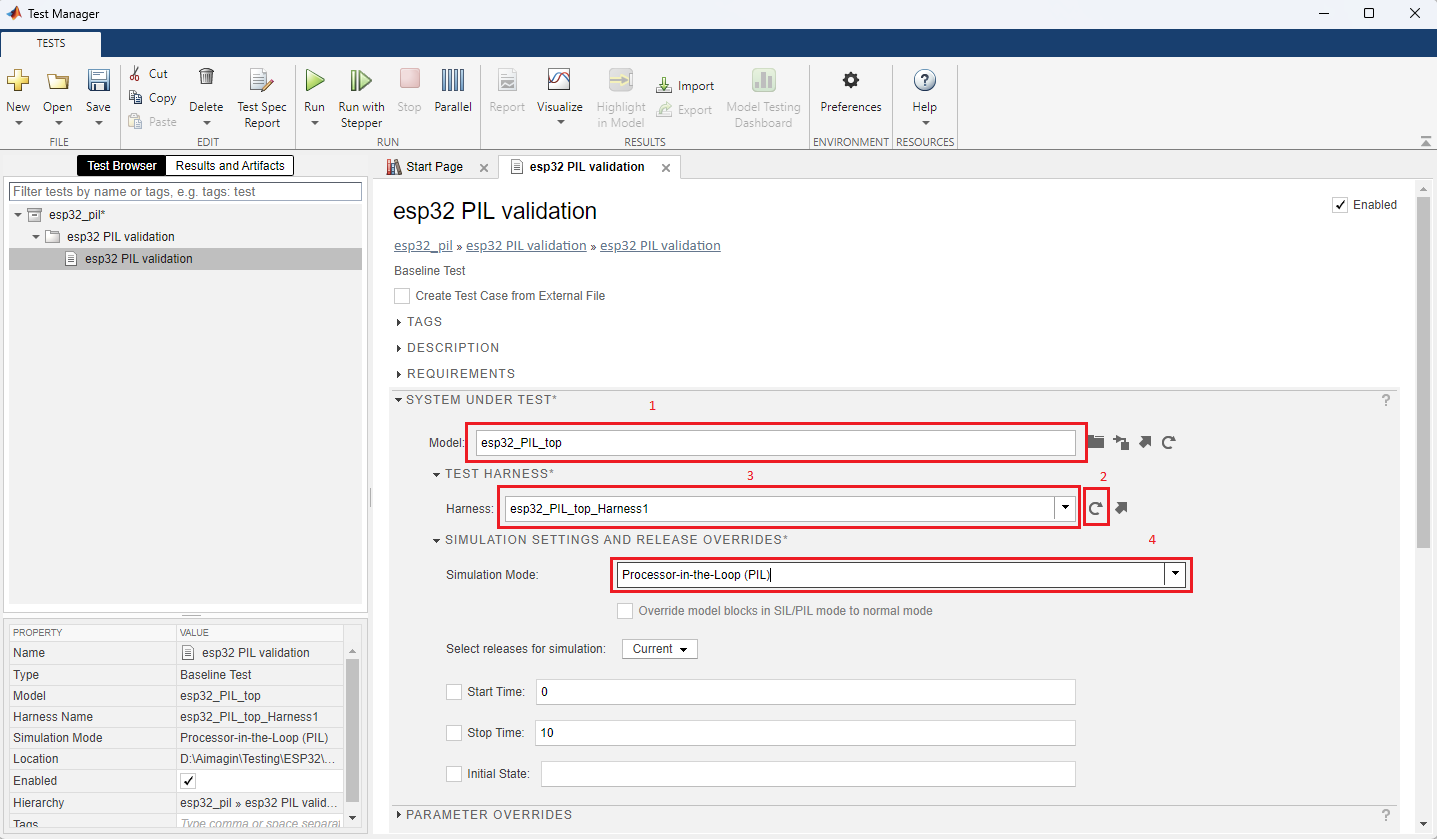Expand the TAGS section
The image size is (1437, 839).
[x=399, y=322]
